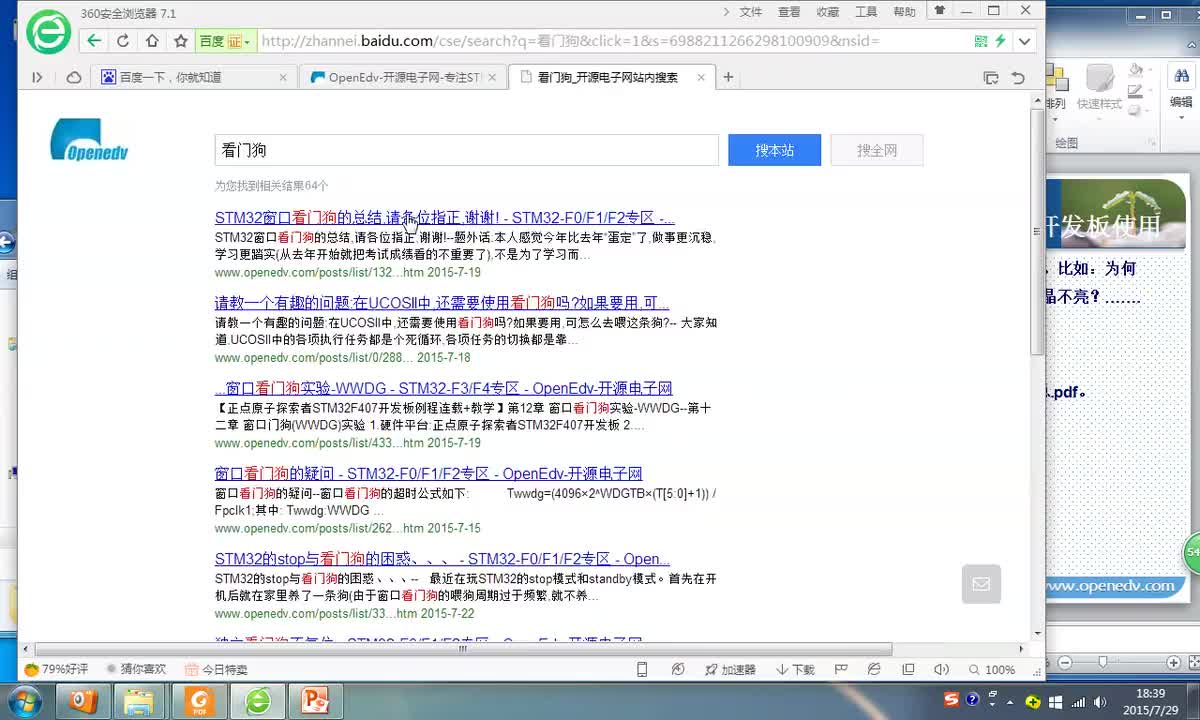
Task: Open the tab list window icon
Action: (991, 77)
